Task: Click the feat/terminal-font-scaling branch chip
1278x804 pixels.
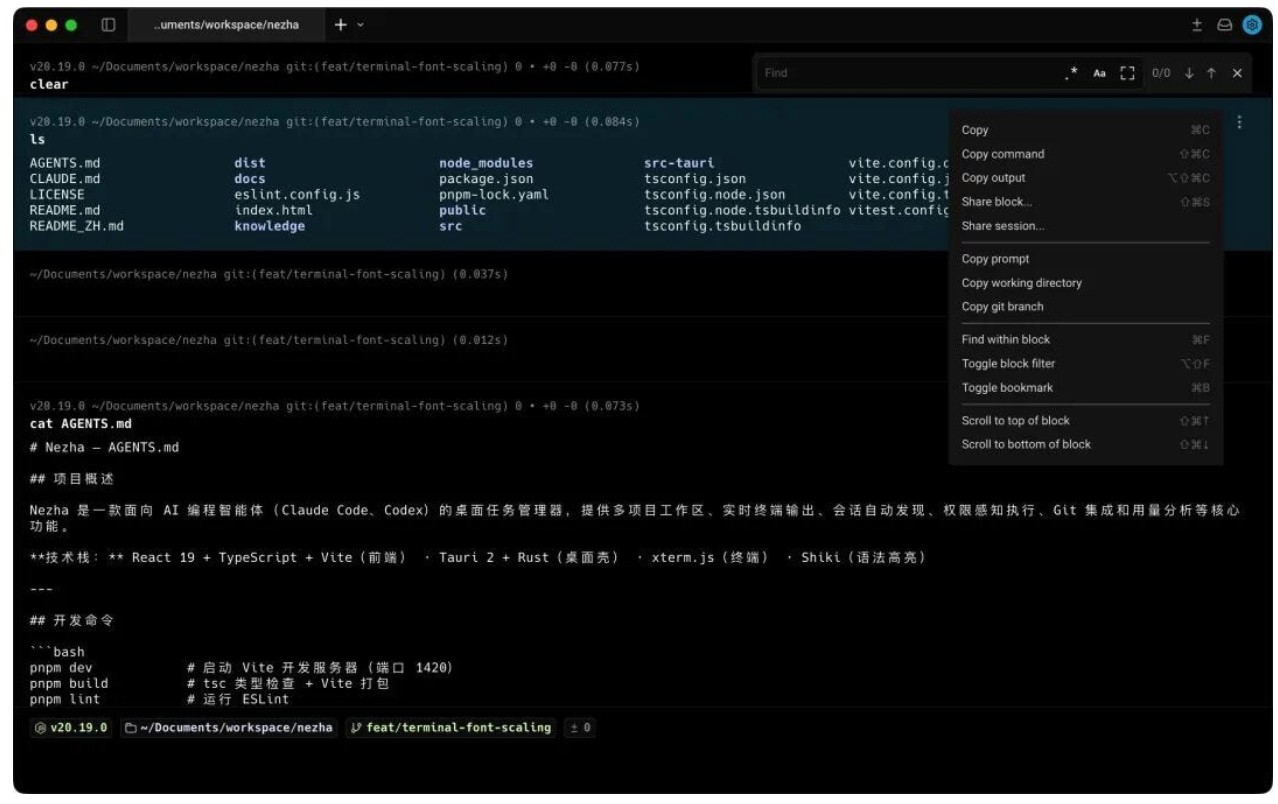Action: click(x=451, y=728)
